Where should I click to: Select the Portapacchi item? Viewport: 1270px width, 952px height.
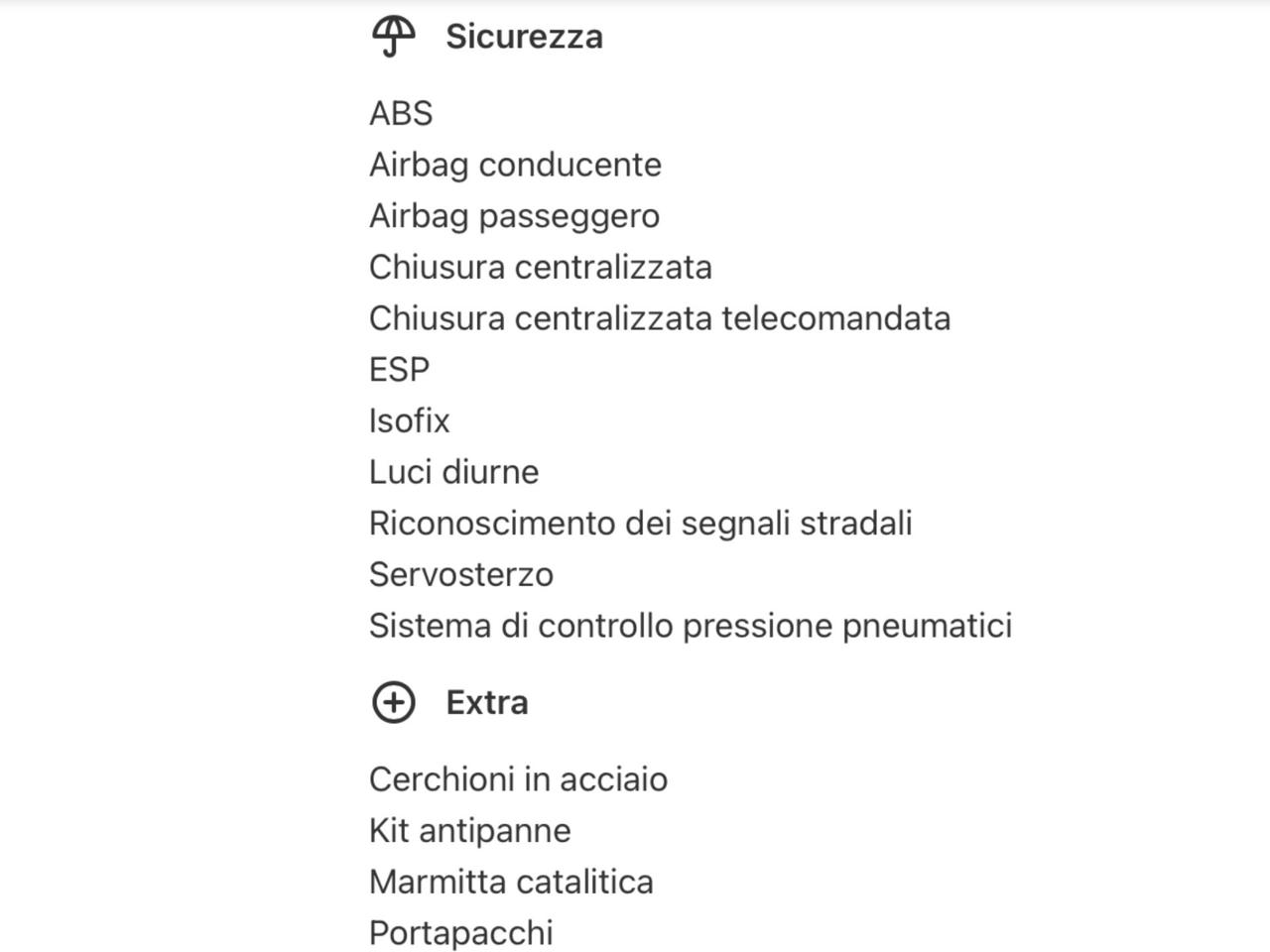click(x=460, y=933)
